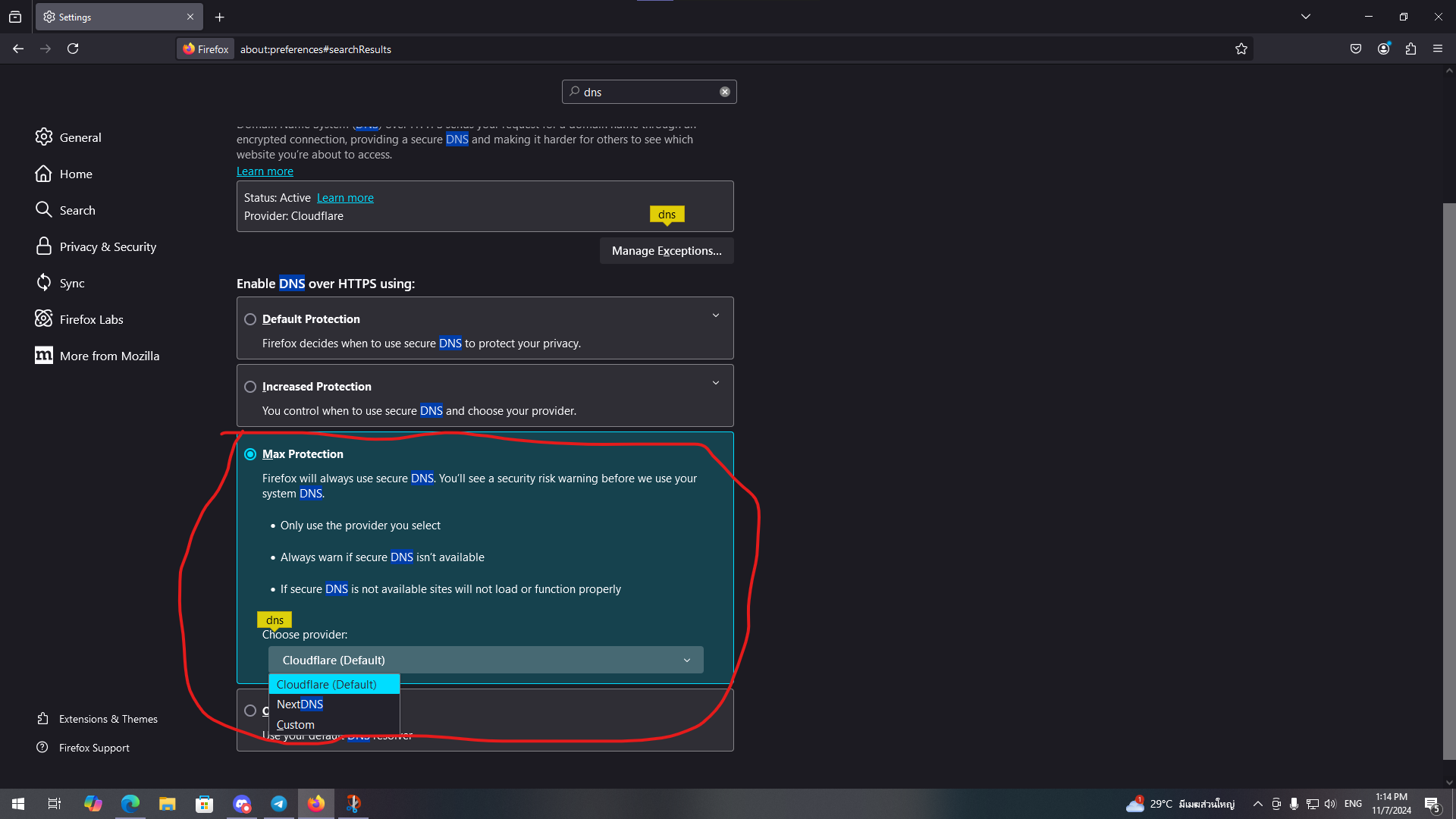Open File Explorer from the taskbar
This screenshot has height=819, width=1456.
(167, 804)
